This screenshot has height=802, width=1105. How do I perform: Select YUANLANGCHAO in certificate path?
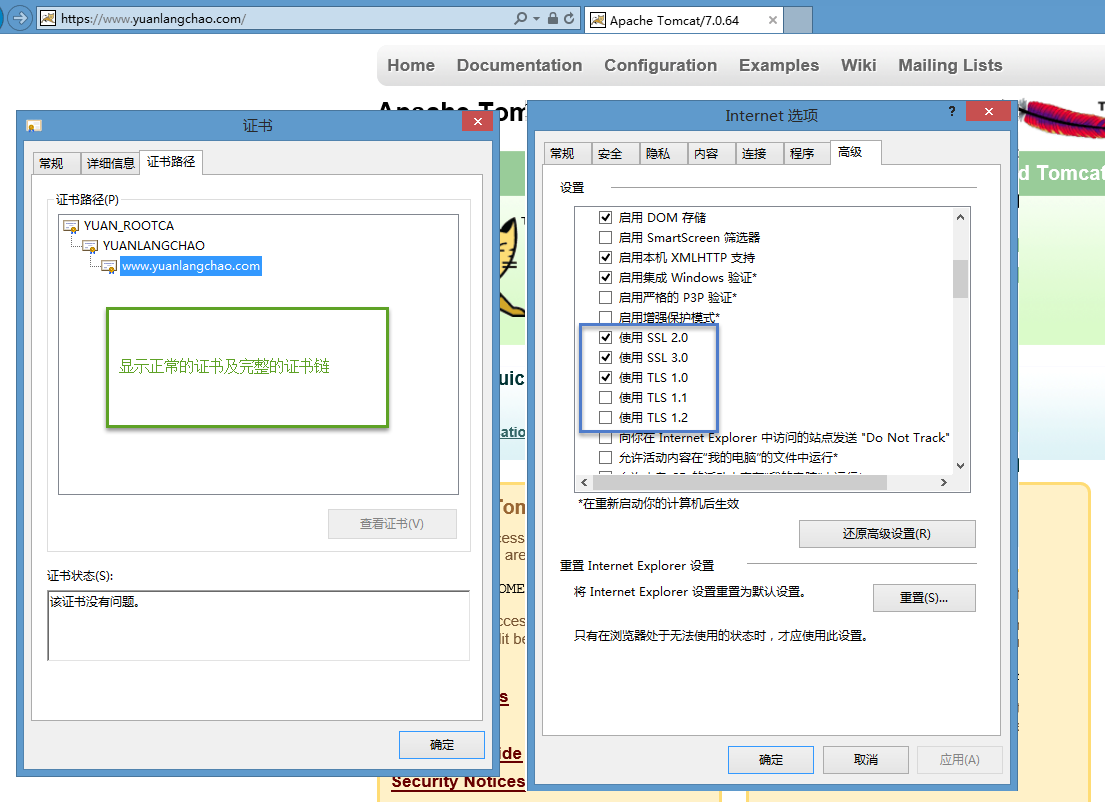click(154, 246)
